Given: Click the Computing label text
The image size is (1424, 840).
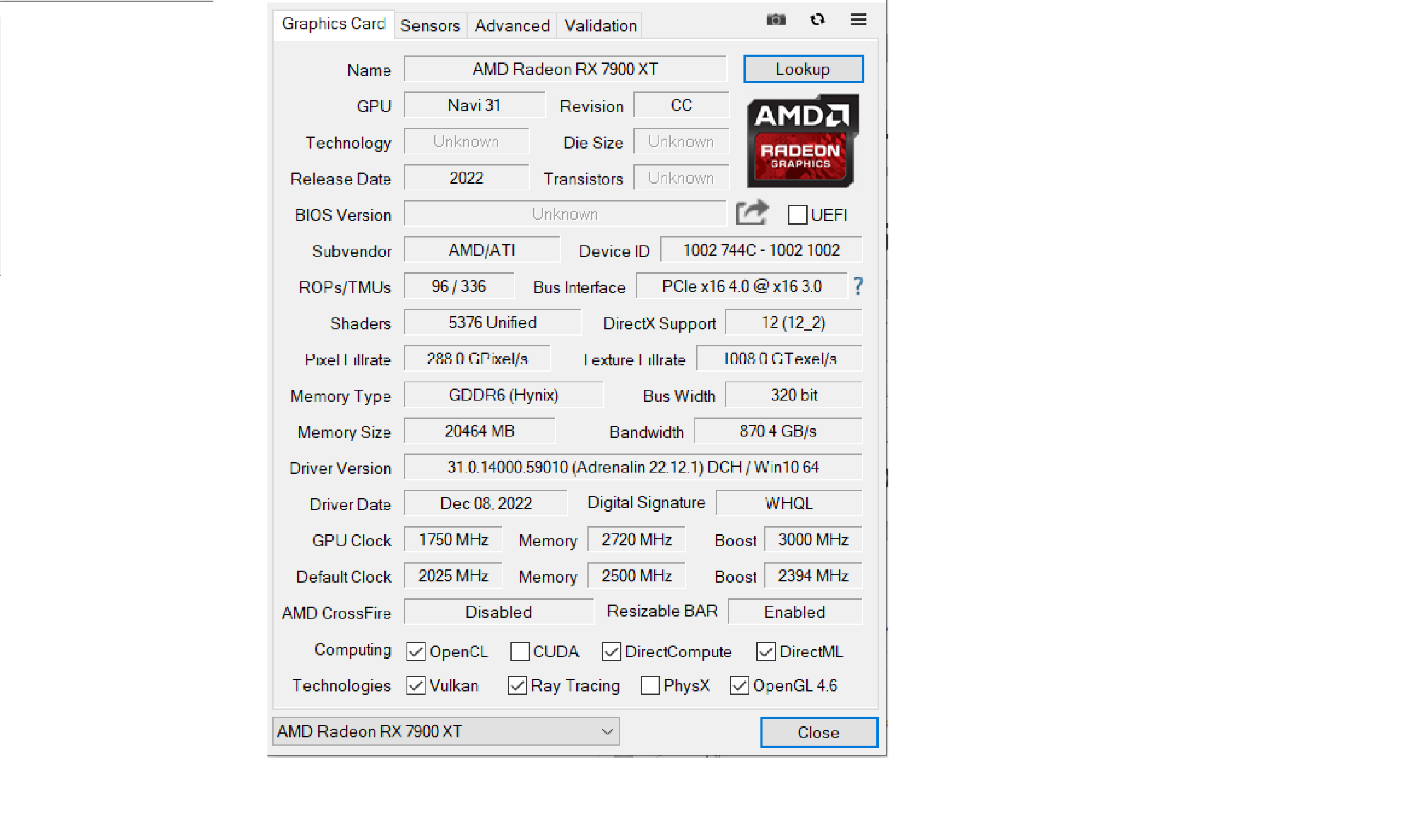Looking at the screenshot, I should 353,650.
